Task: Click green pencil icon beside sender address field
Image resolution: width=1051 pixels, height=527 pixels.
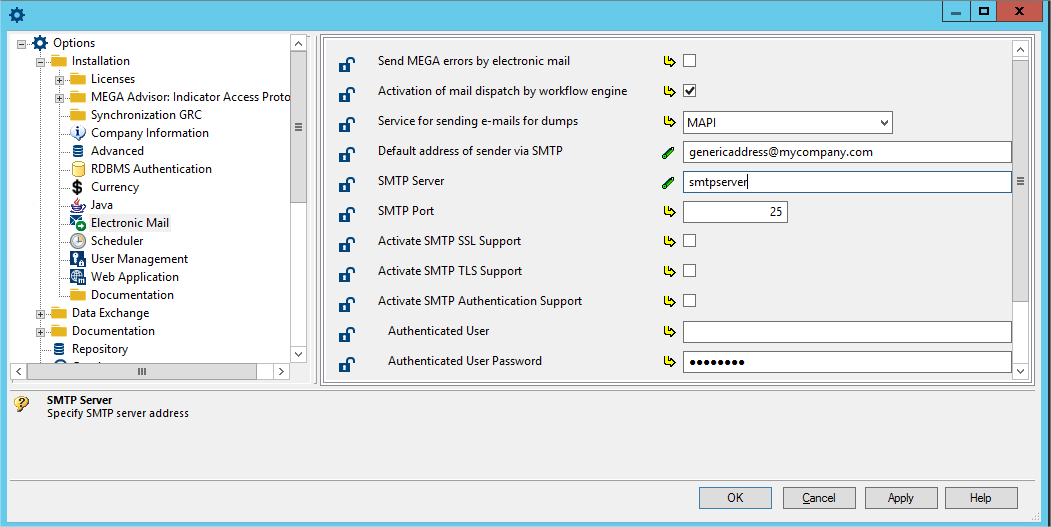Action: [669, 152]
